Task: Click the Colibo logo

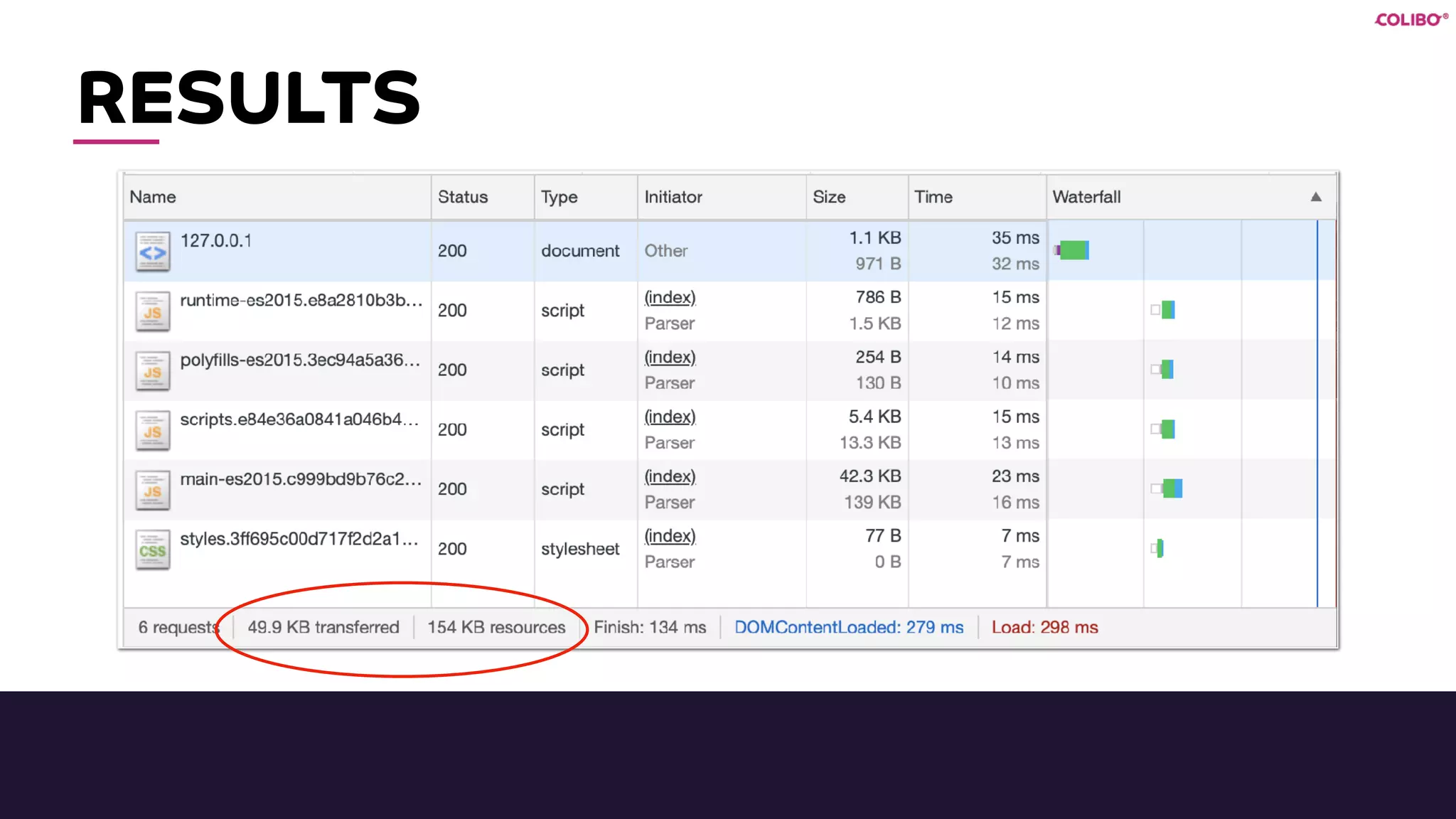Action: [x=1410, y=20]
